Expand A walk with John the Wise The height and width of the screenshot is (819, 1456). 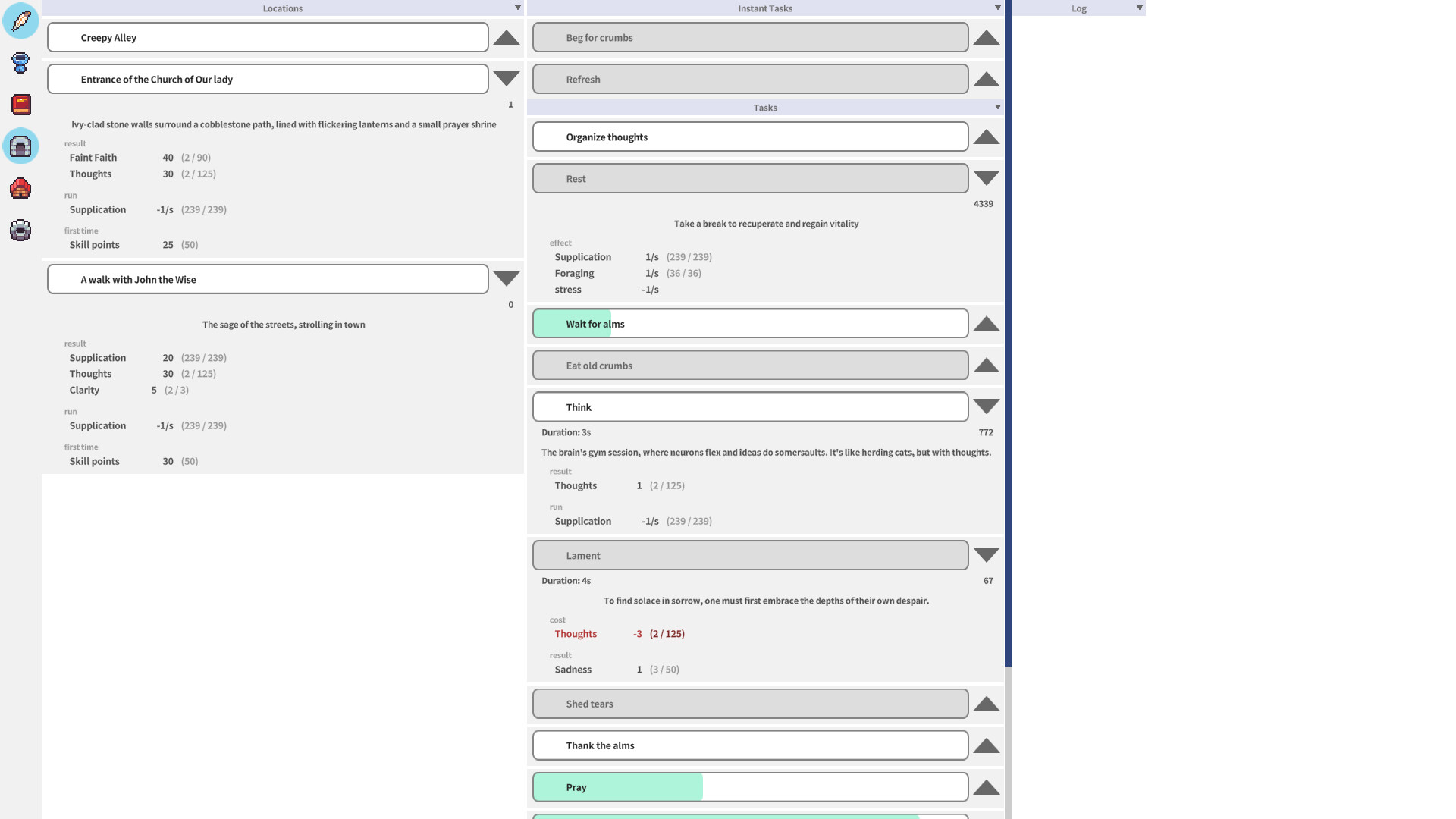click(x=506, y=279)
